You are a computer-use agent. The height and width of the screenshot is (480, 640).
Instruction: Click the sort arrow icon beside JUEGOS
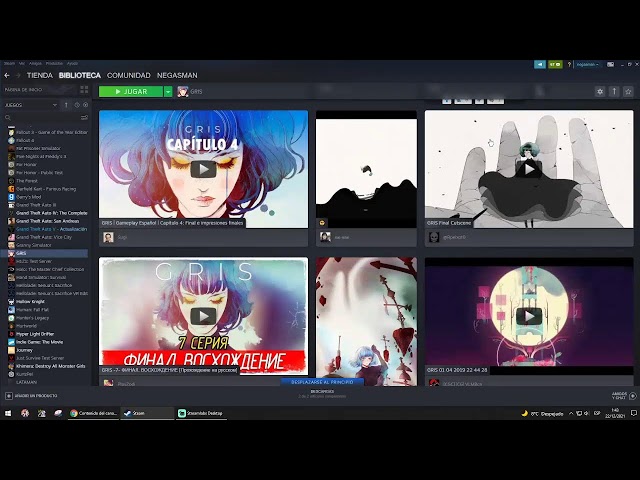[x=66, y=105]
